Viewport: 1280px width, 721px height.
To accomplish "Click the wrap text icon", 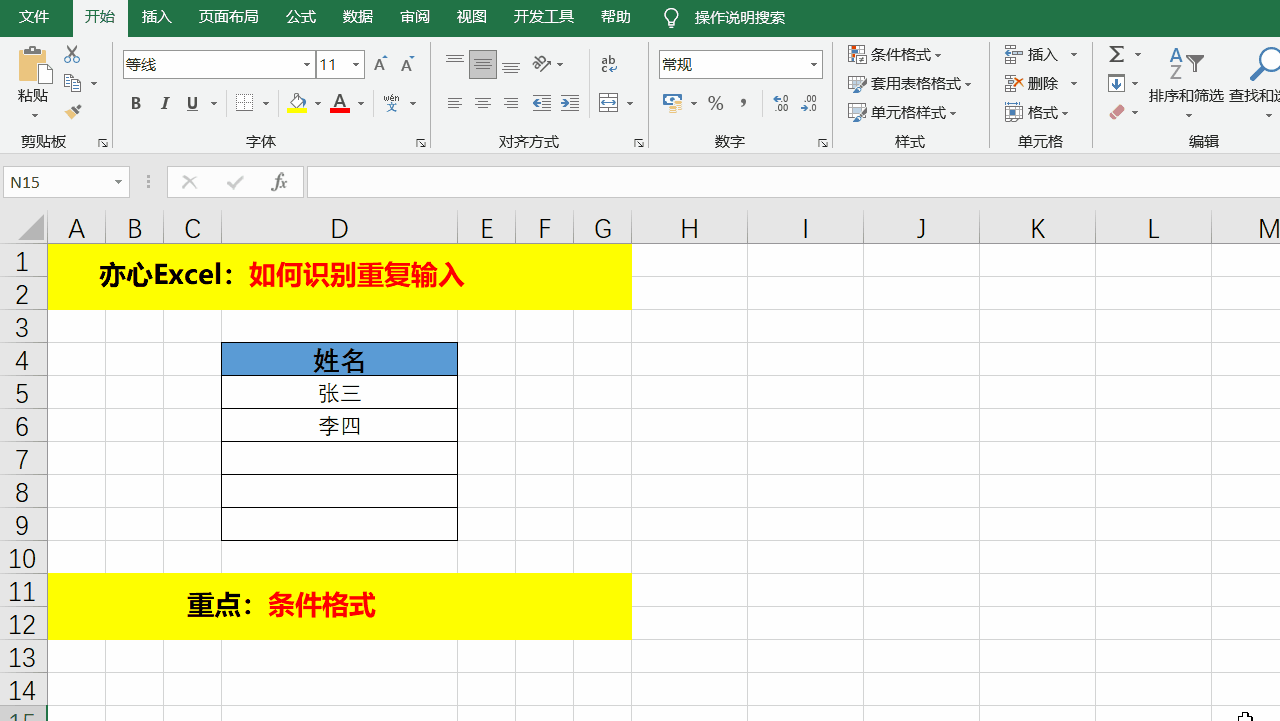I will pos(609,65).
